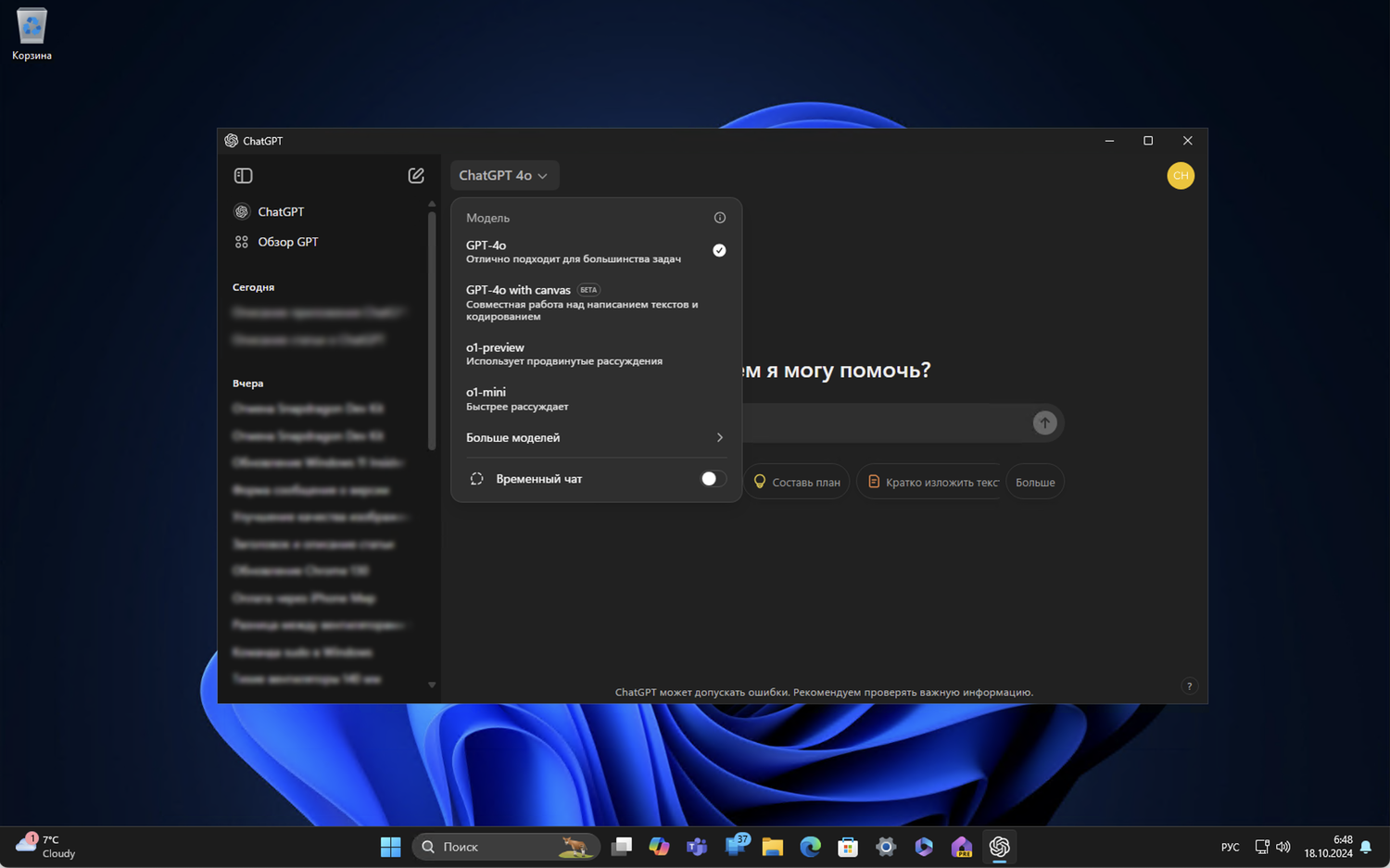1390x868 pixels.
Task: Open network settings from system tray
Action: point(1262,847)
